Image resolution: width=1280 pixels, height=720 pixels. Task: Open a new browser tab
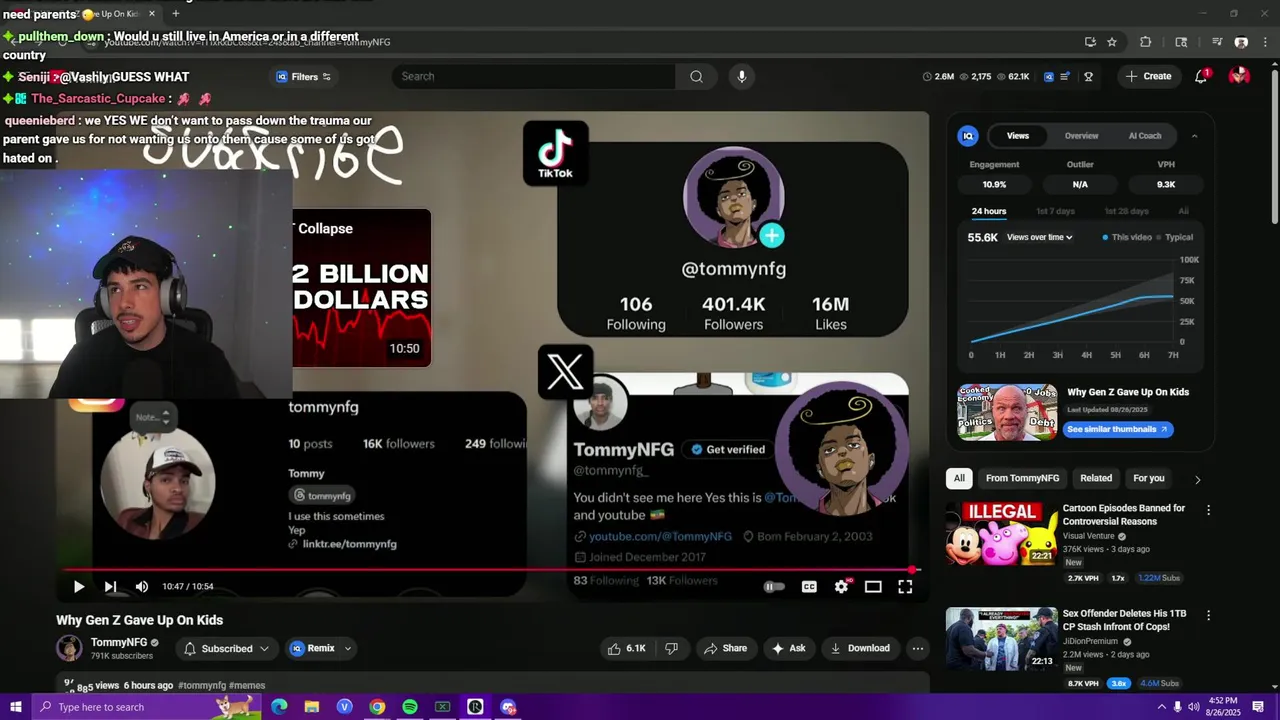pos(175,14)
